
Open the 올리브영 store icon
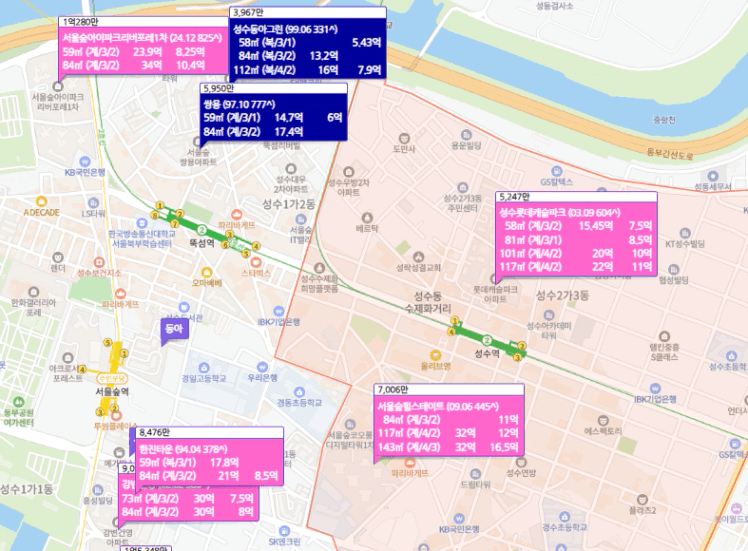tap(435, 355)
